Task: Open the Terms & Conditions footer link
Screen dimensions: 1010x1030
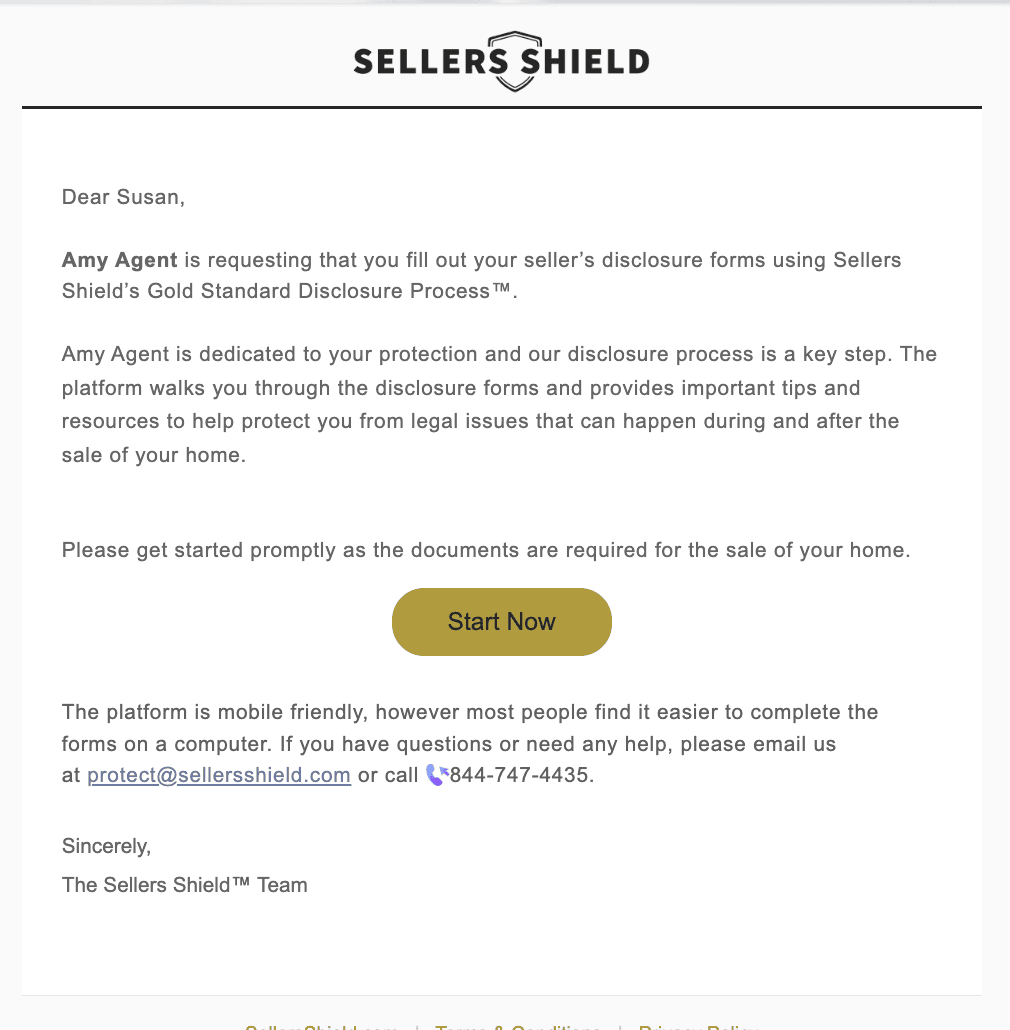Action: click(517, 1026)
